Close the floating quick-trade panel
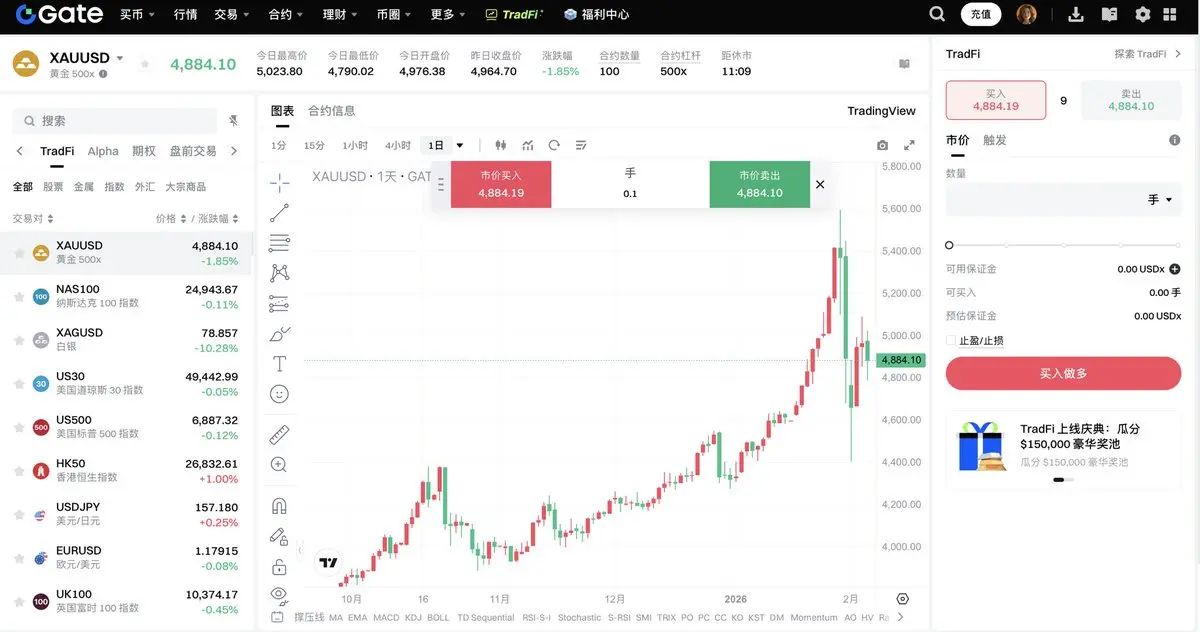Image resolution: width=1200 pixels, height=632 pixels. click(x=820, y=184)
